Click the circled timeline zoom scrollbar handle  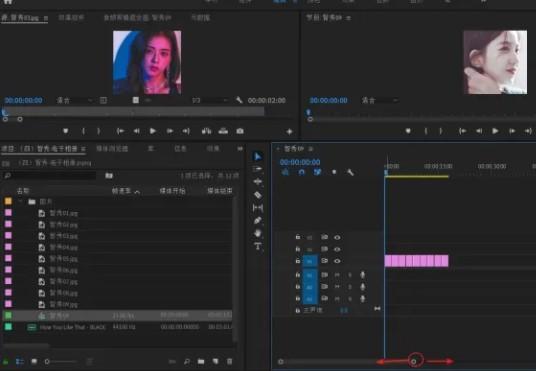pyautogui.click(x=414, y=361)
